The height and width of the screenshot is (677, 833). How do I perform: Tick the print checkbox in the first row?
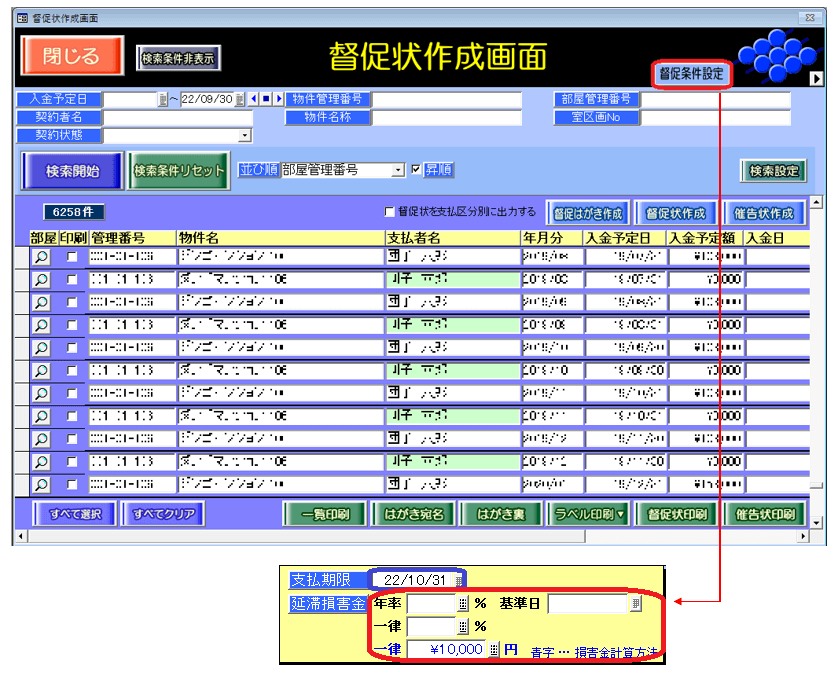pyautogui.click(x=71, y=256)
